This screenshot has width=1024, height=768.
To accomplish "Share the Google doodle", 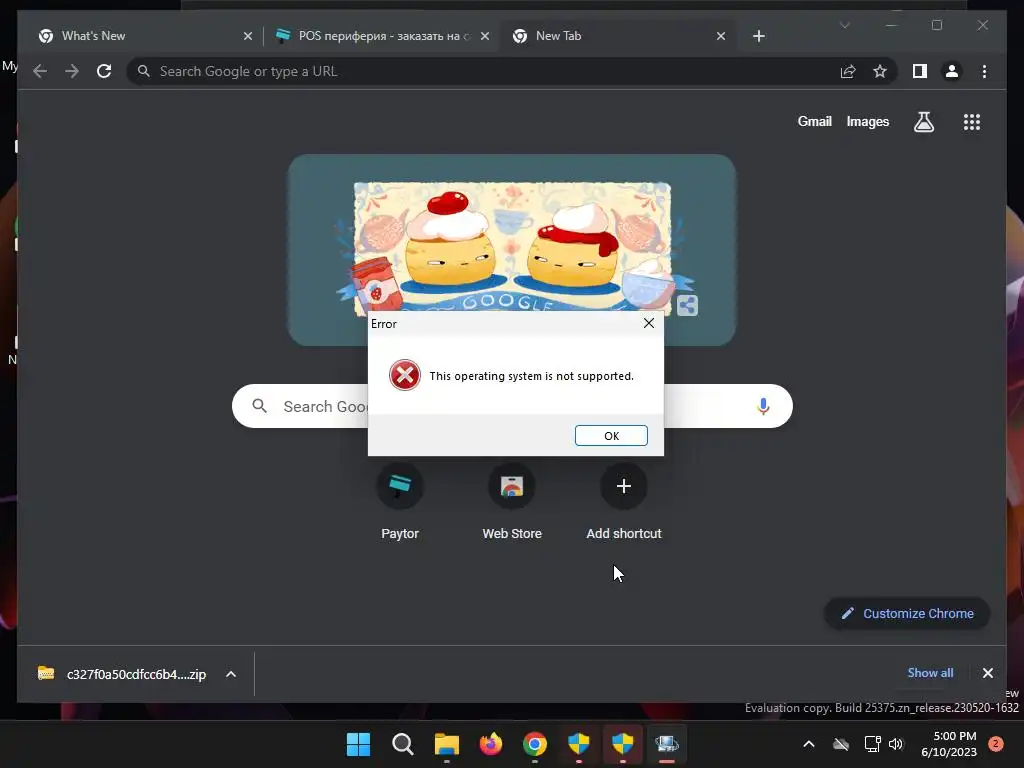I will tap(687, 305).
